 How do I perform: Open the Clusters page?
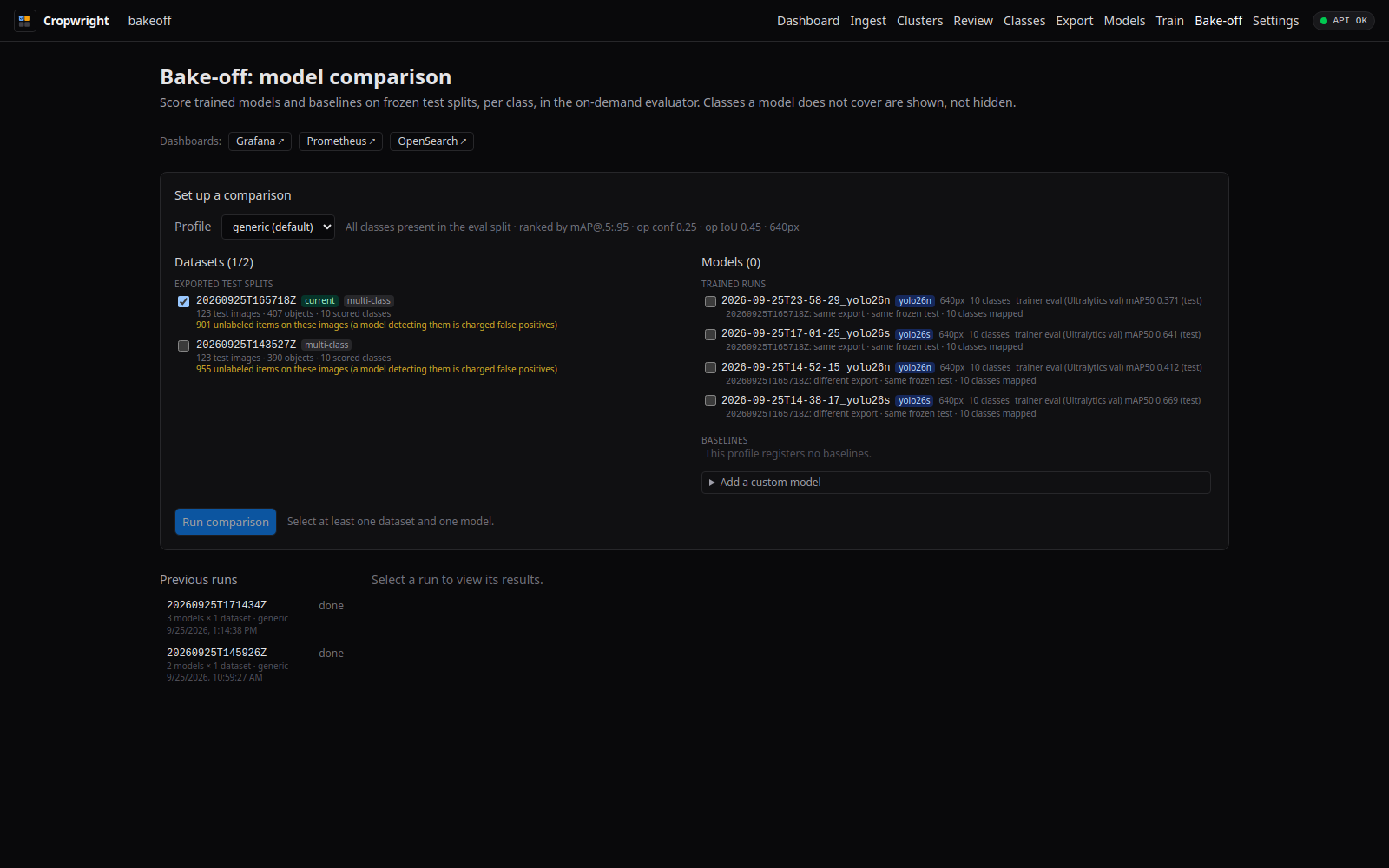point(919,21)
